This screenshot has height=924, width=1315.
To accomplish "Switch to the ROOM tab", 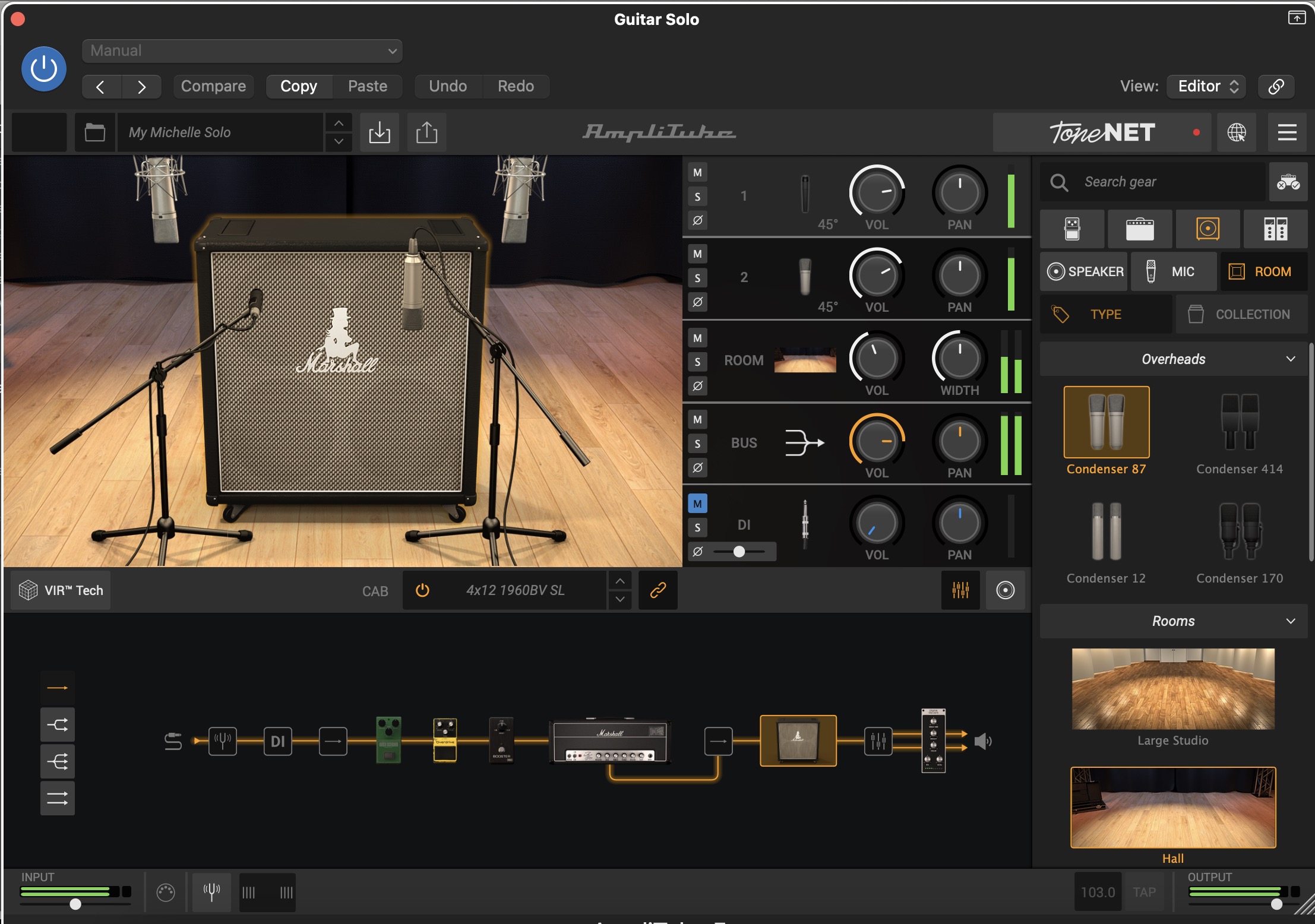I will point(1264,271).
